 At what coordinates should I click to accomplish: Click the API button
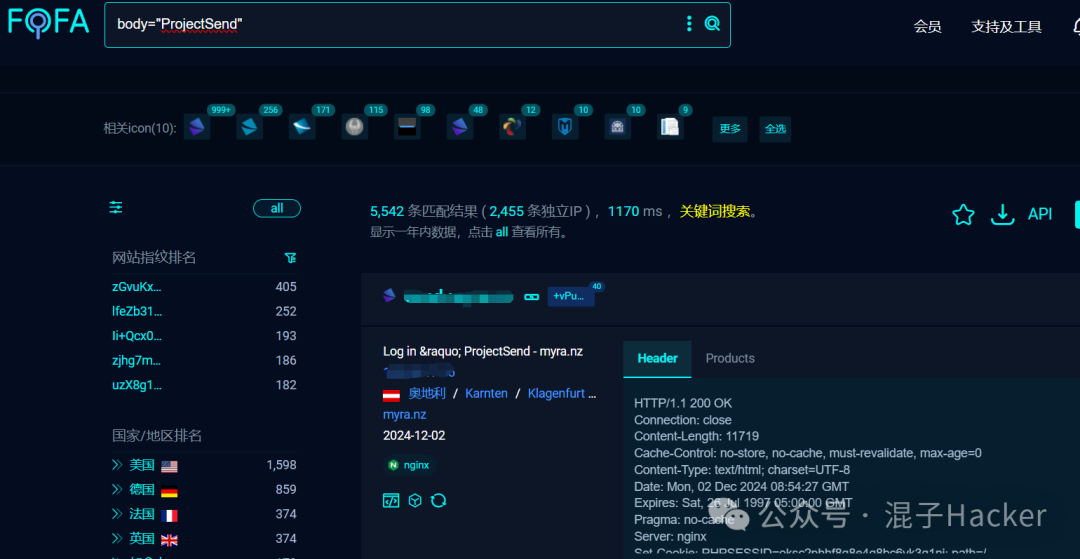click(x=1040, y=215)
